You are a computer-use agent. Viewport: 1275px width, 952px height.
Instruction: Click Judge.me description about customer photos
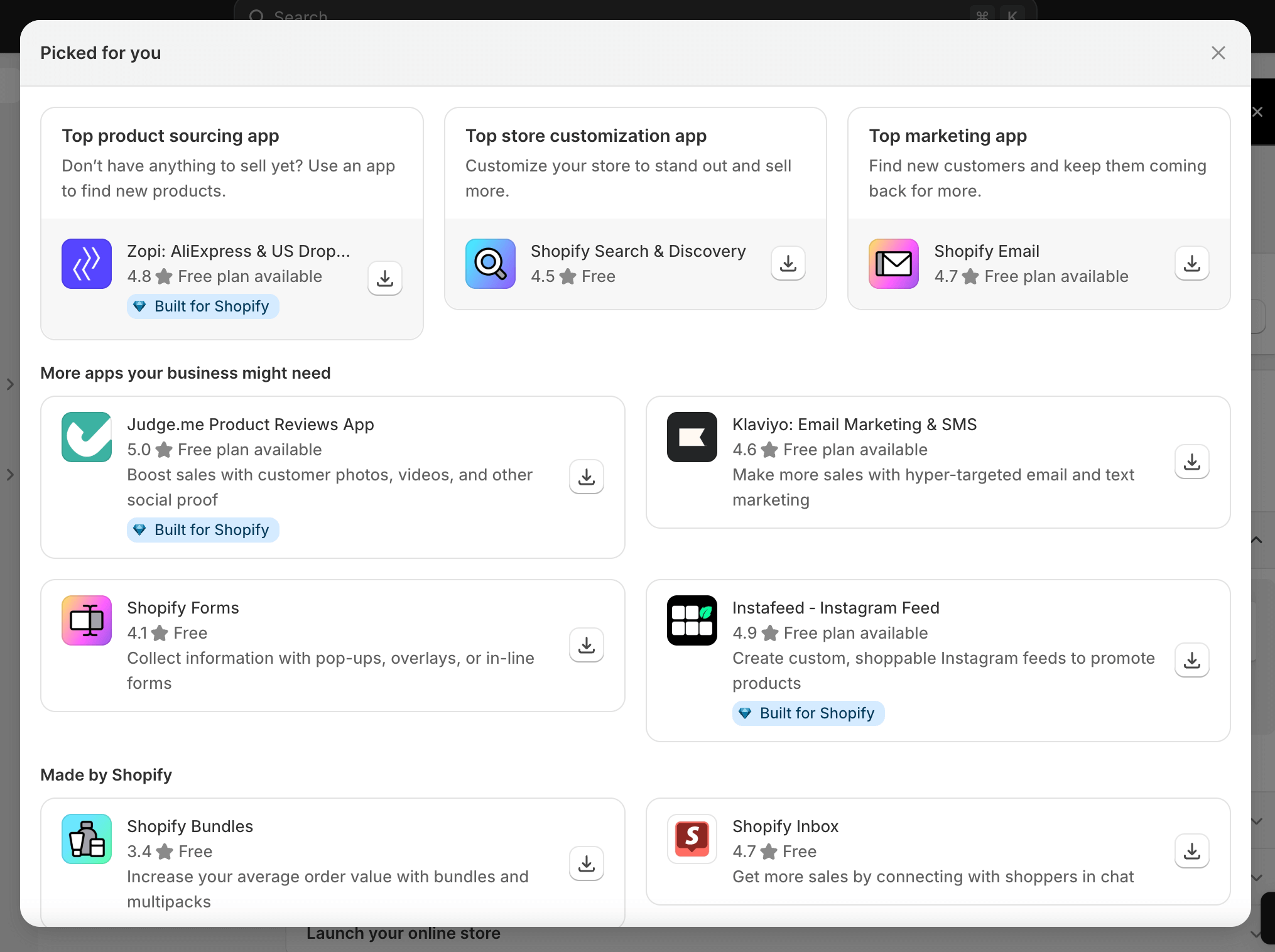330,487
